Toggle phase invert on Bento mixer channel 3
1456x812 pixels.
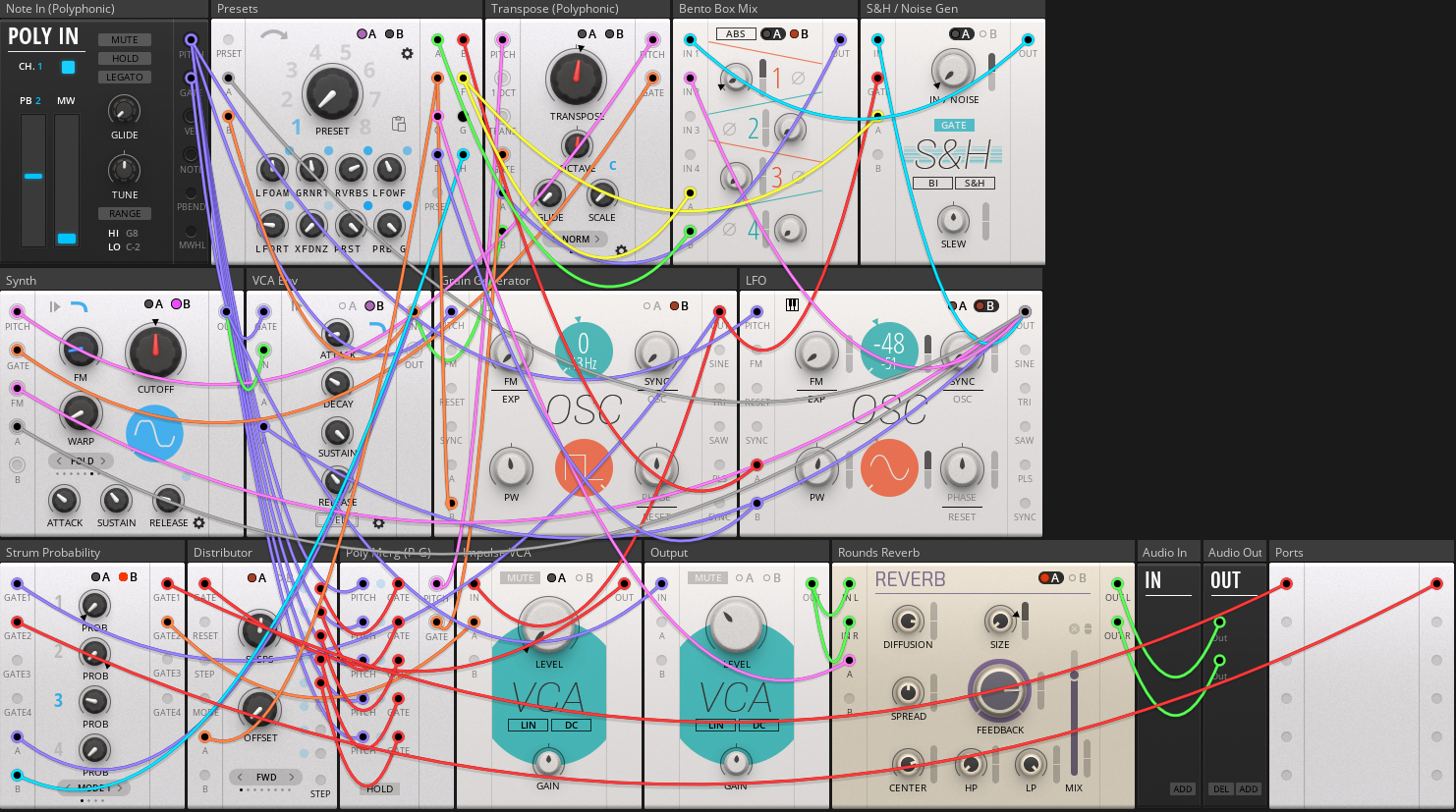coord(798,178)
